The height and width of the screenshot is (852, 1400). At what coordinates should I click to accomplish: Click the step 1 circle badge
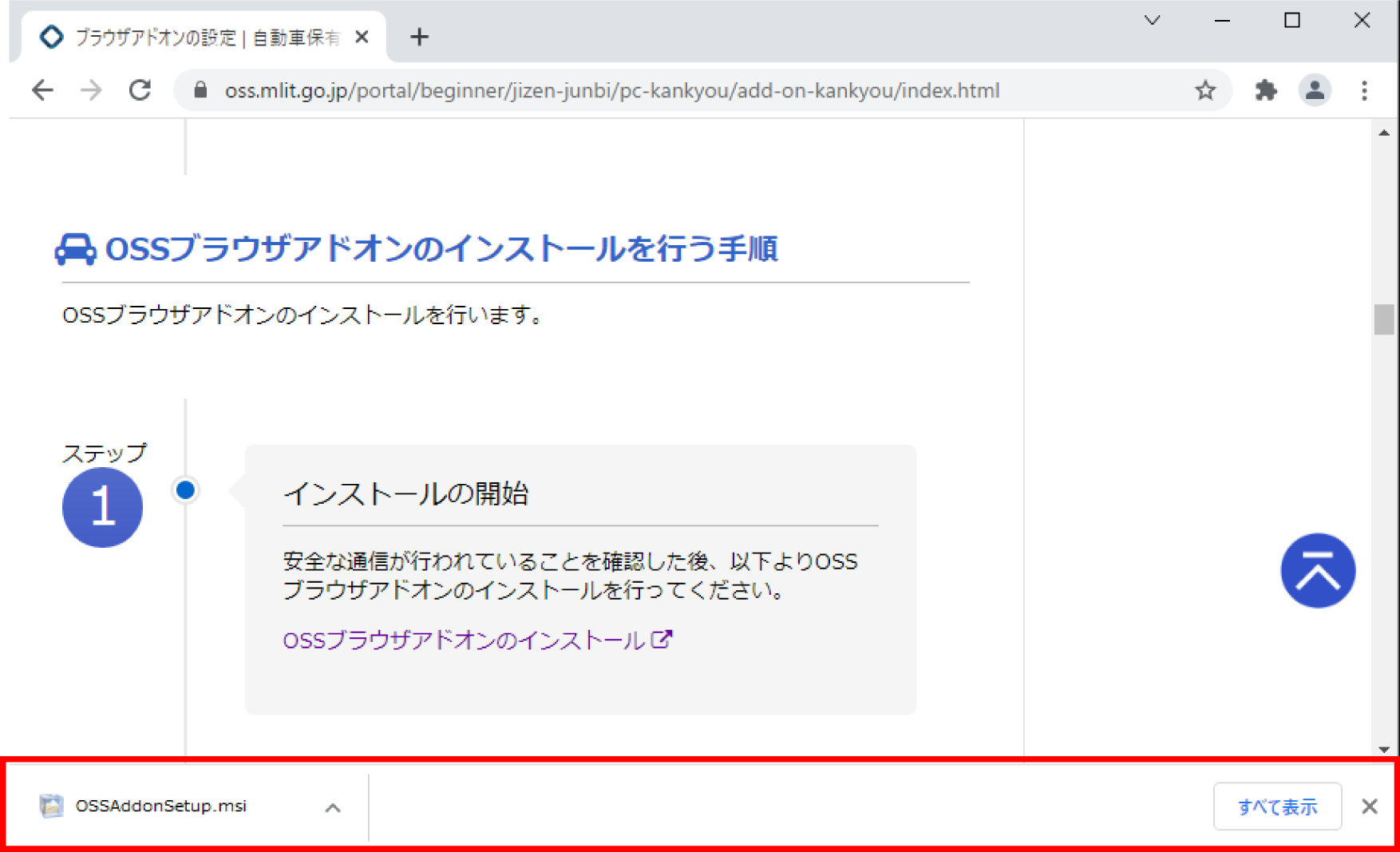[102, 507]
